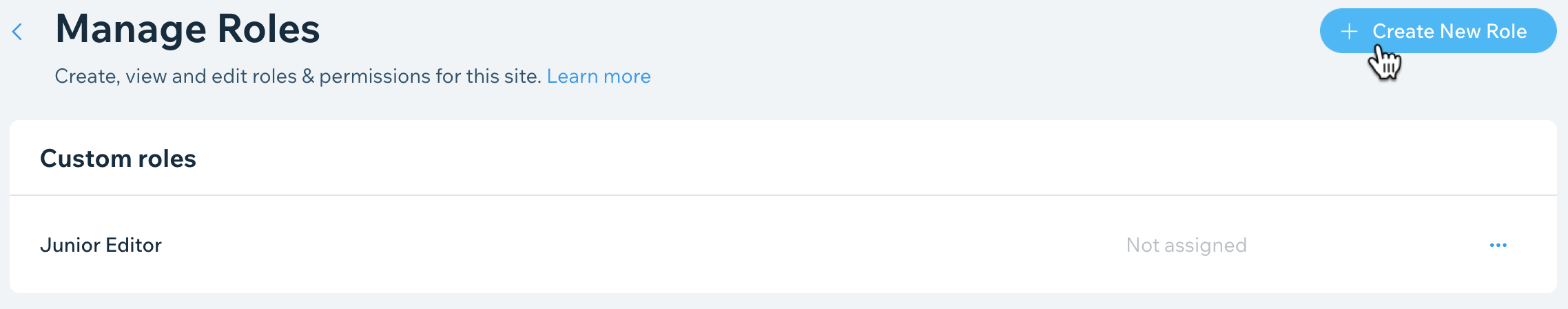Viewport: 1568px width, 309px height.
Task: Click the ellipsis icon beside Not assigned
Action: (x=1498, y=245)
